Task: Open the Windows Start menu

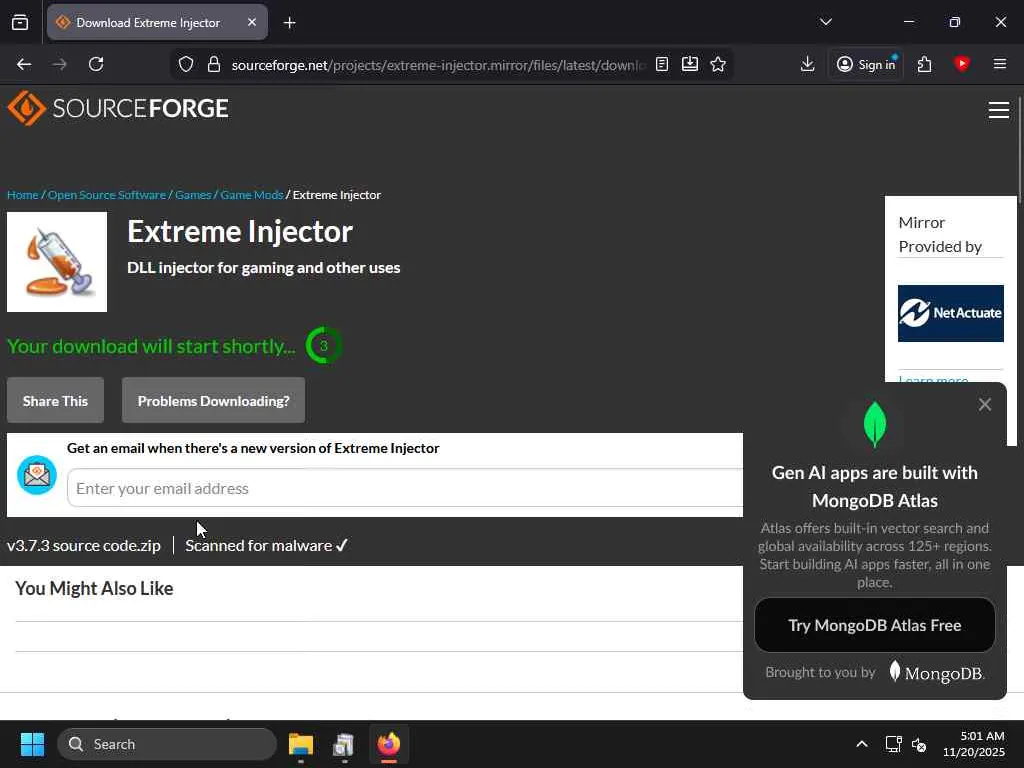Action: coord(32,744)
